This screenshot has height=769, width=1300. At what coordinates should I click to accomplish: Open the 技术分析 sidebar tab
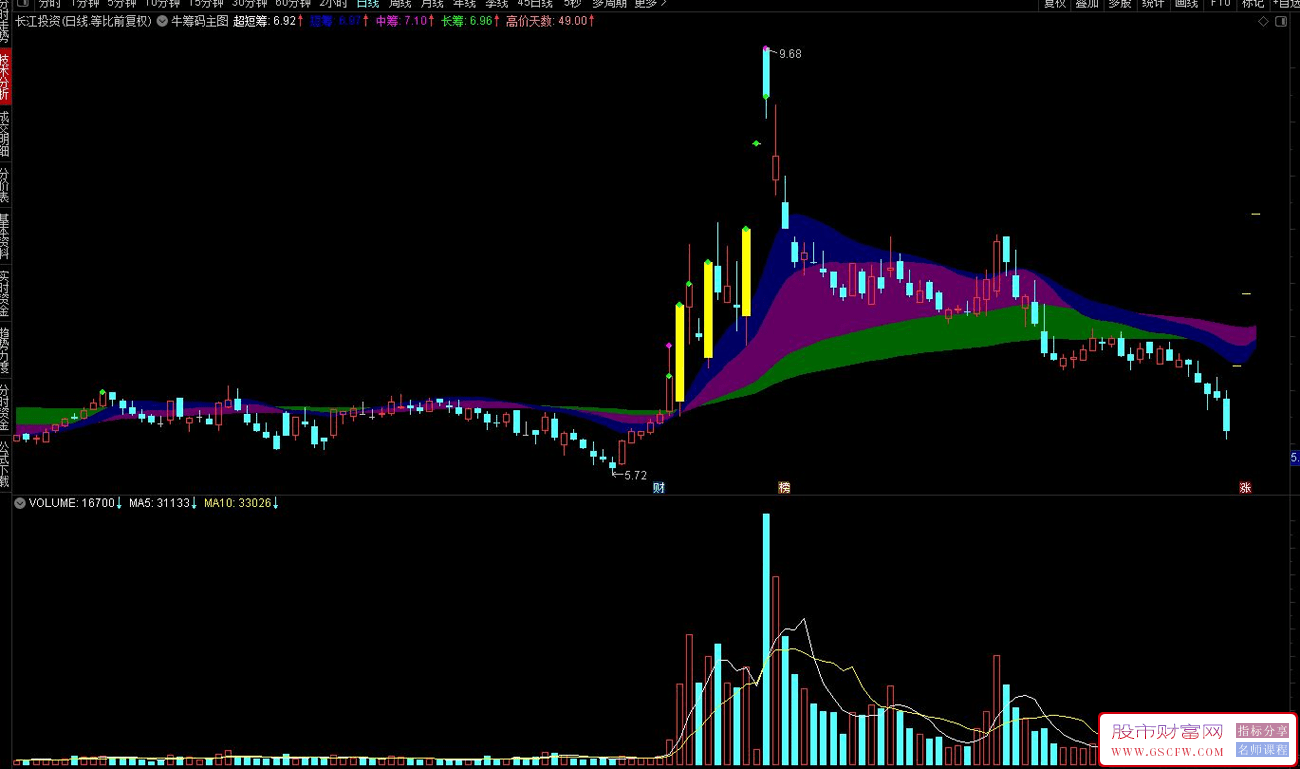pyautogui.click(x=5, y=76)
